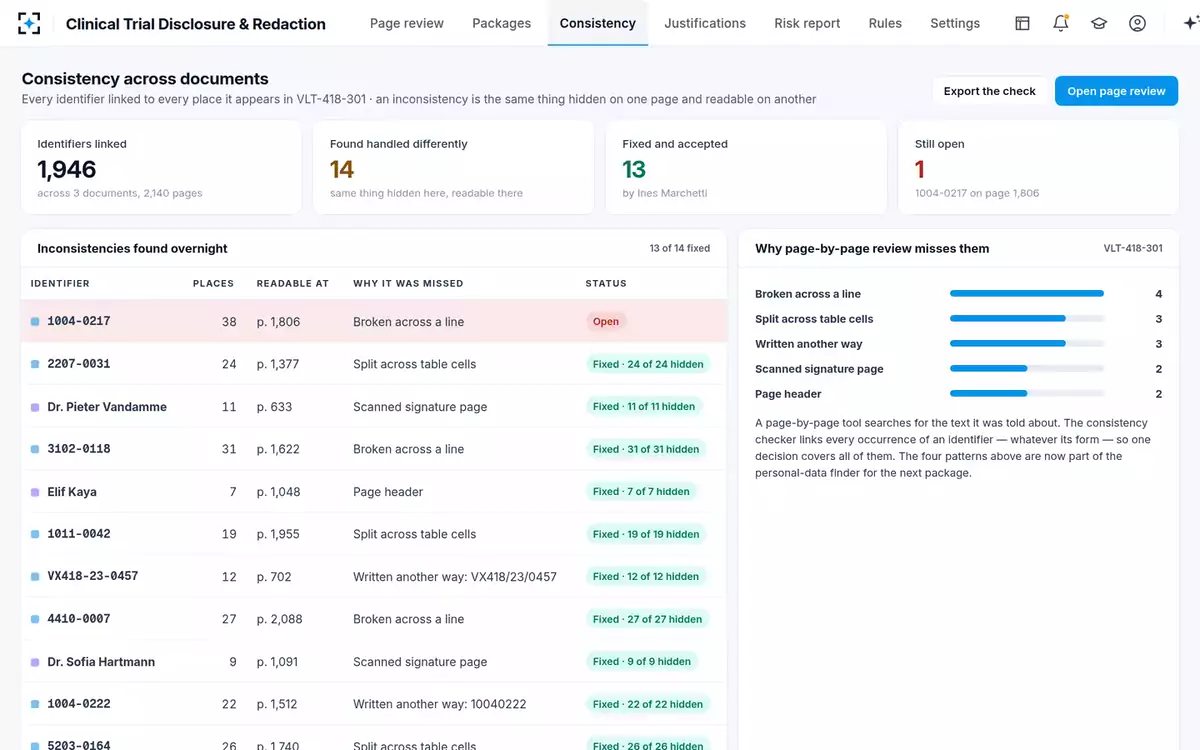
Task: Select identifier 1004-0217 row
Action: click(374, 321)
